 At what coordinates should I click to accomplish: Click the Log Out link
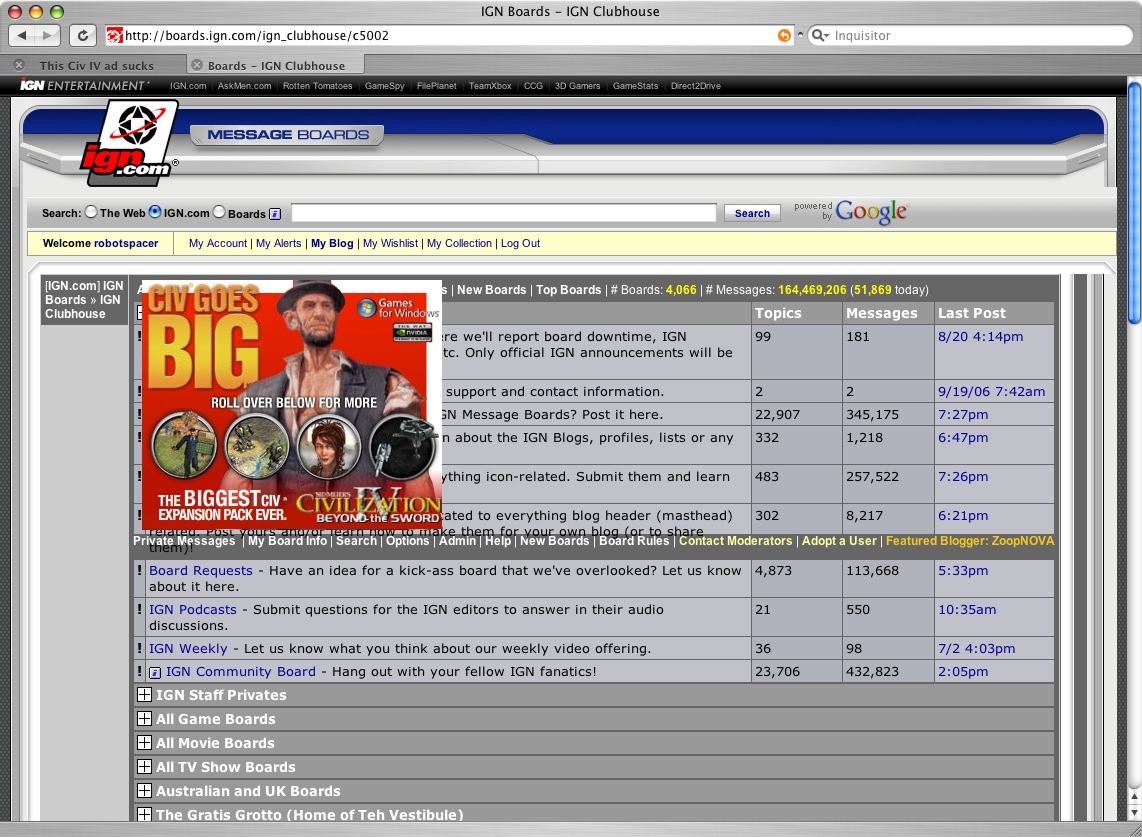520,243
